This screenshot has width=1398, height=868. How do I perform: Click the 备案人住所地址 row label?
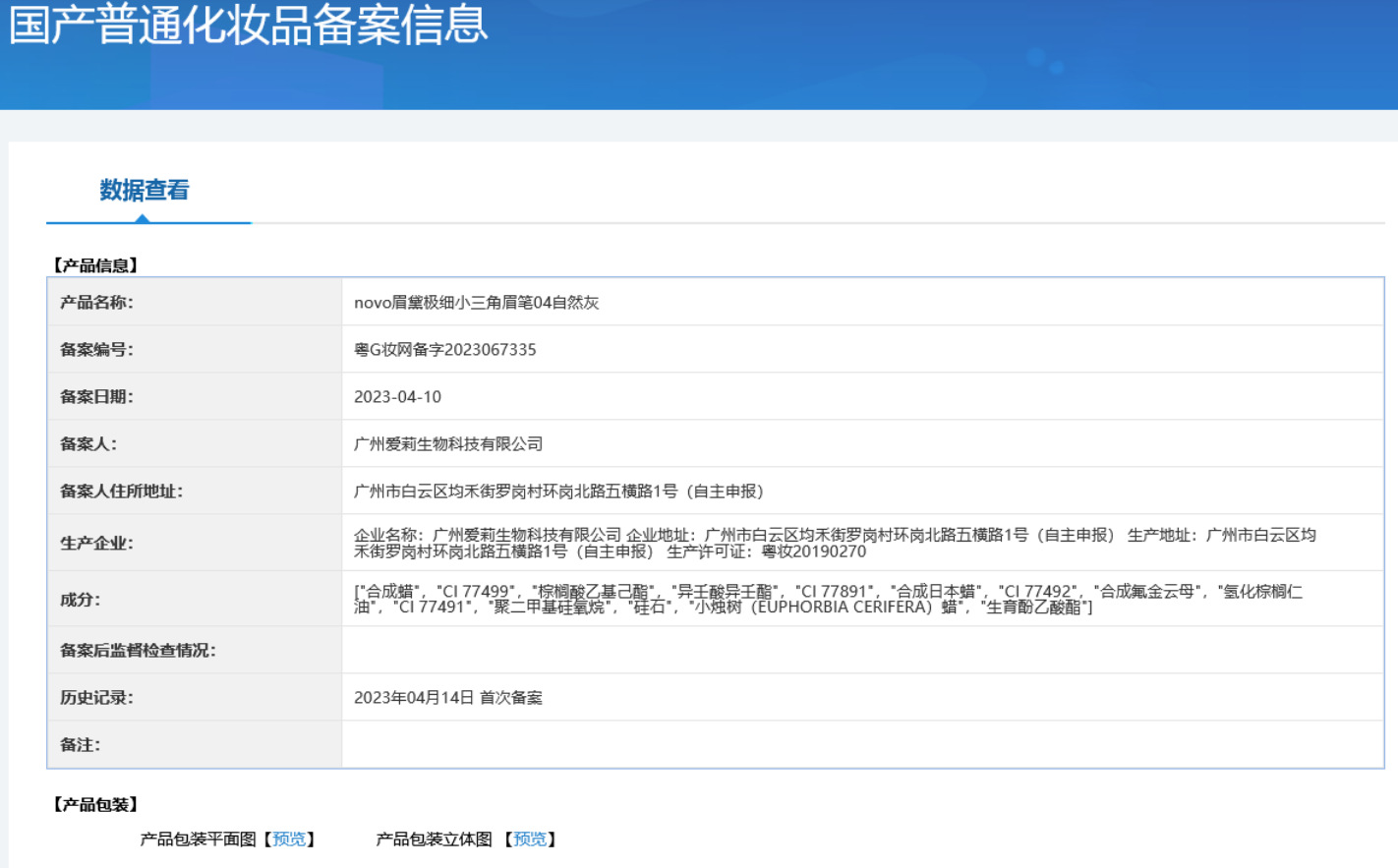[x=122, y=492]
